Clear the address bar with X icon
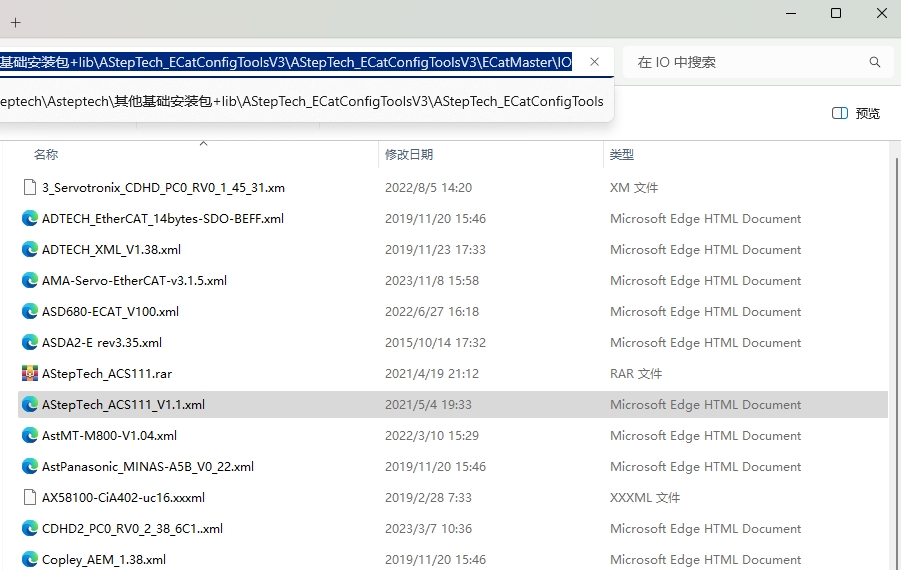901x570 pixels. coord(595,62)
